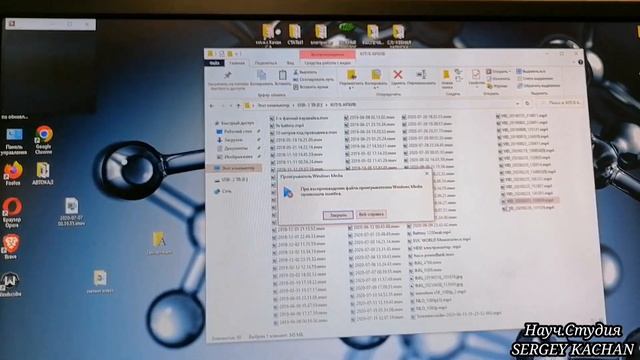Open the Средства работы с видео (Video Tools) tab
This screenshot has width=640, height=360.
tap(327, 63)
